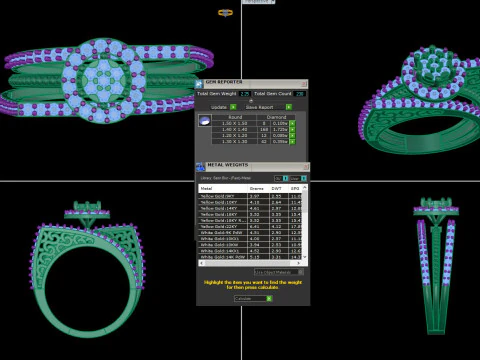
Task: Select the White Gold 9K PdW row
Action: (250, 233)
